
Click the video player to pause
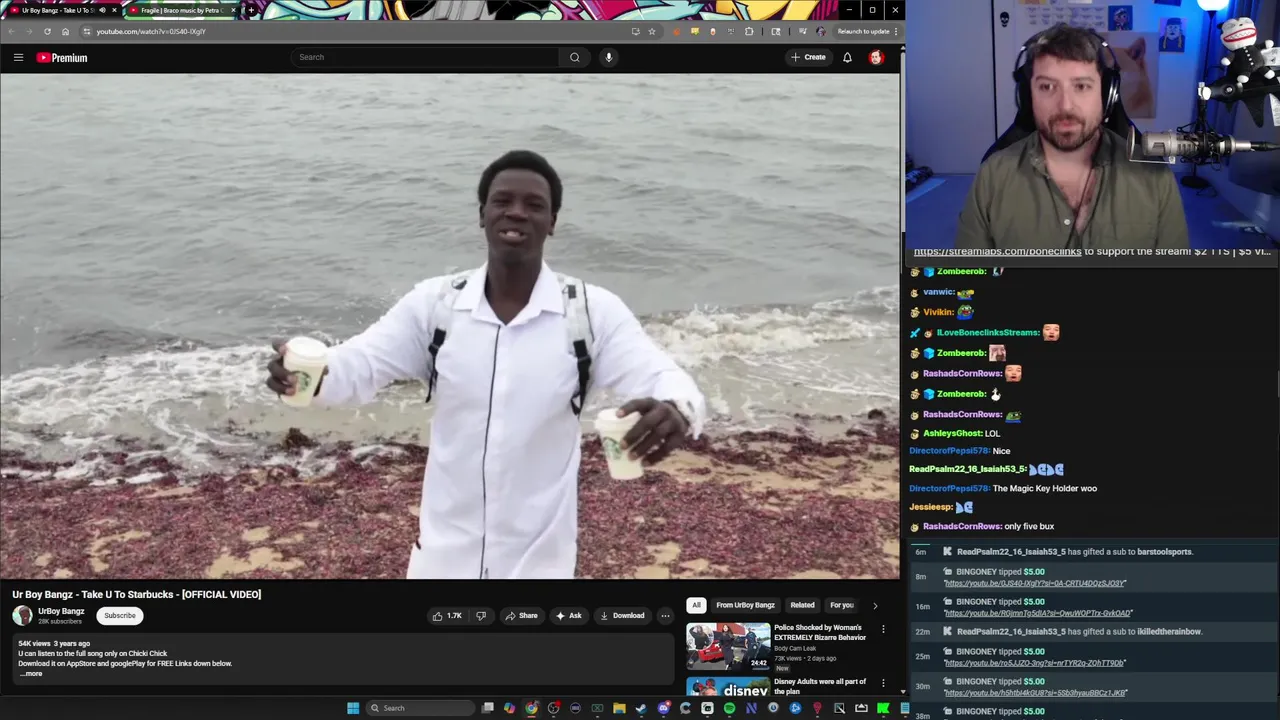pos(450,325)
